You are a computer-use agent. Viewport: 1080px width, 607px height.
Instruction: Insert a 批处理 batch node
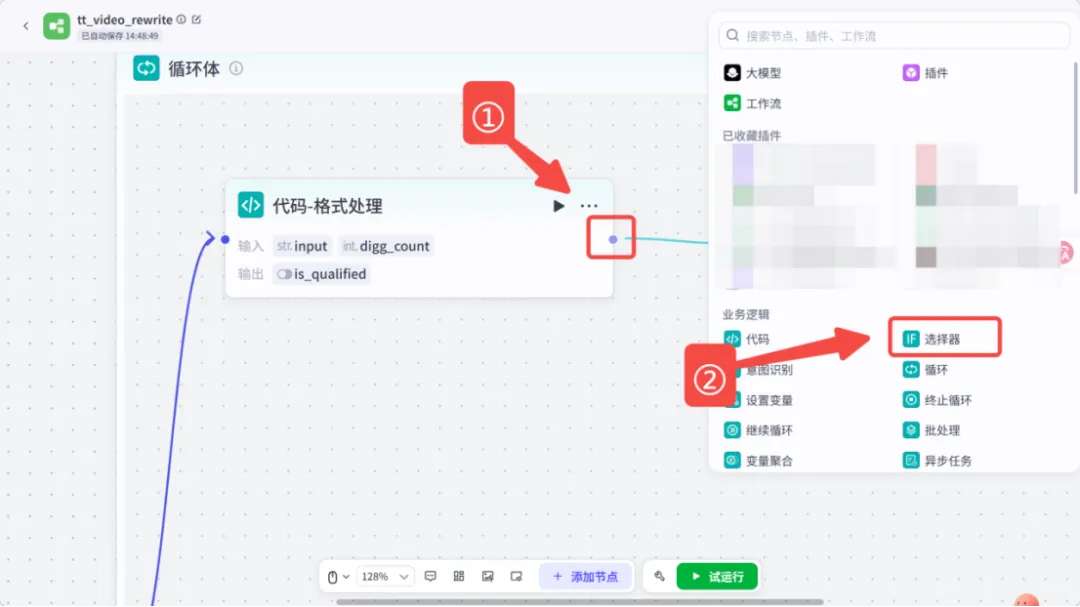(x=931, y=431)
